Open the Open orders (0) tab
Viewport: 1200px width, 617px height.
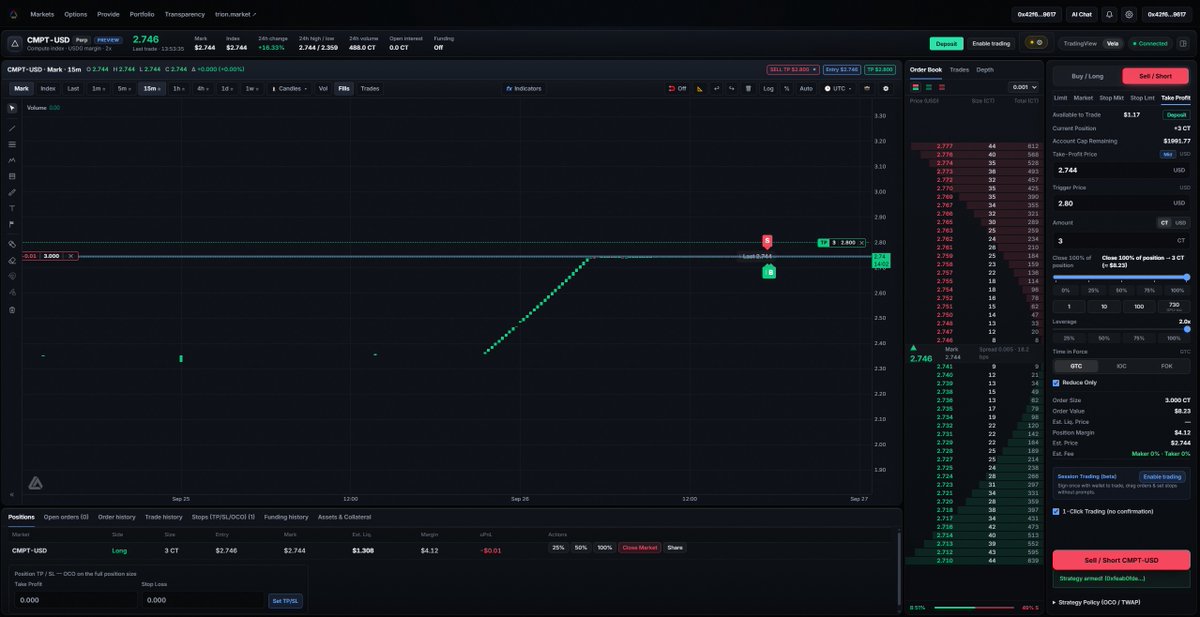pyautogui.click(x=66, y=517)
